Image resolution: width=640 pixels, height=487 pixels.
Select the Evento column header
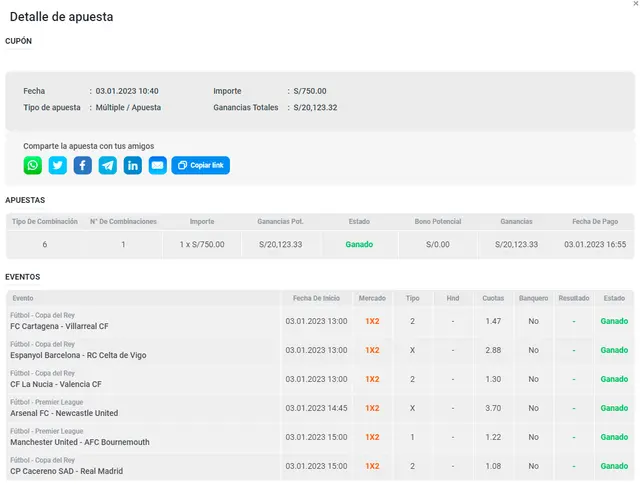click(x=23, y=298)
